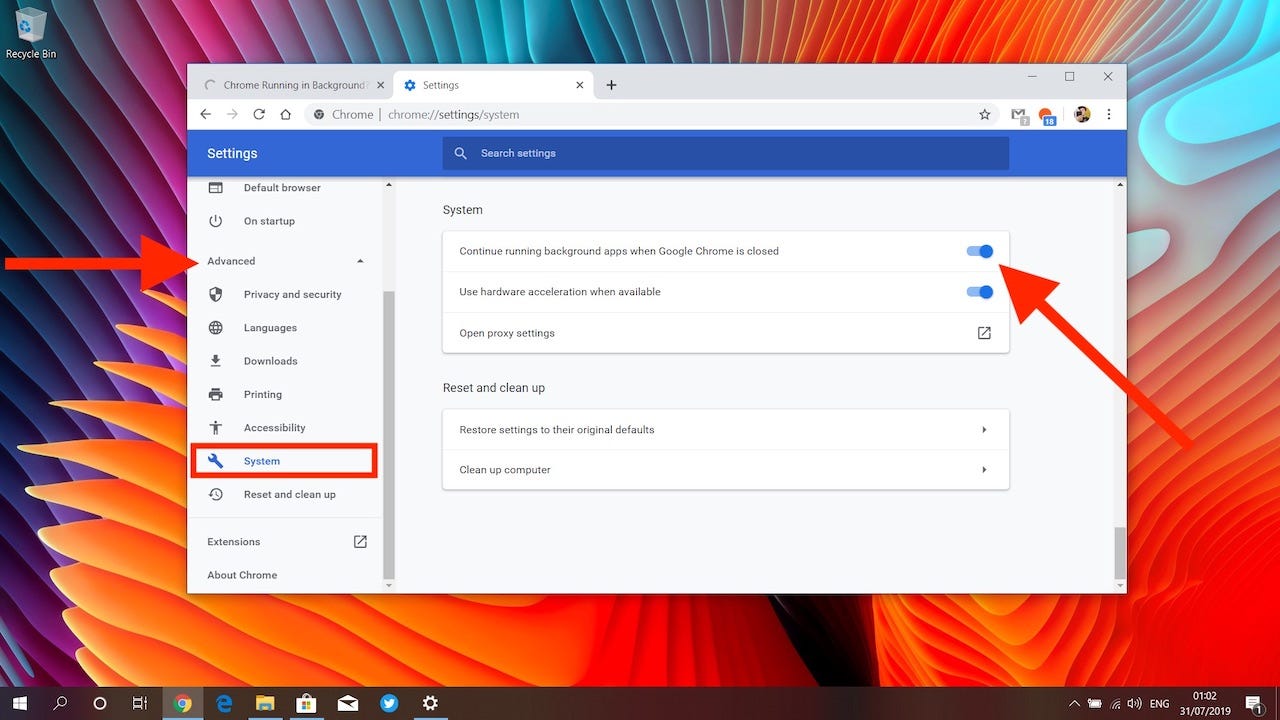Image resolution: width=1280 pixels, height=720 pixels.
Task: Turn off continue running background apps toggle
Action: click(980, 251)
